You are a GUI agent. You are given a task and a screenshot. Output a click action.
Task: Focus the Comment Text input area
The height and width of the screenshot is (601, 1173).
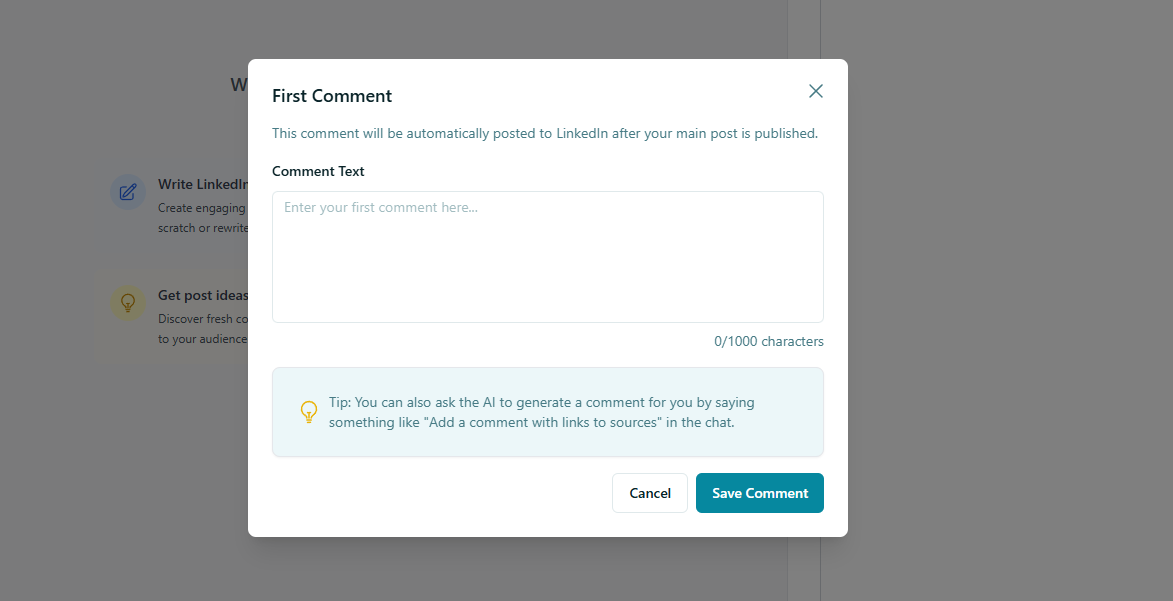point(547,257)
